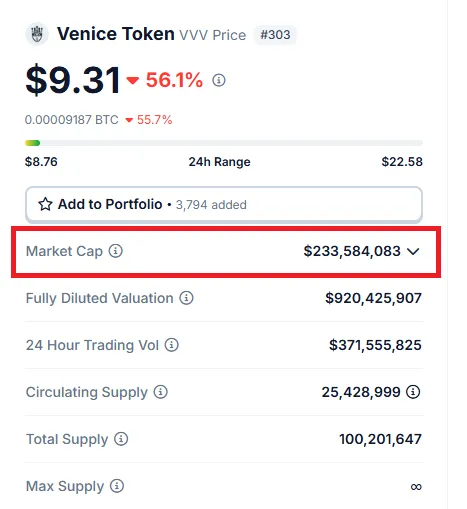Click info icon after 25,428,999 value

coord(413,392)
